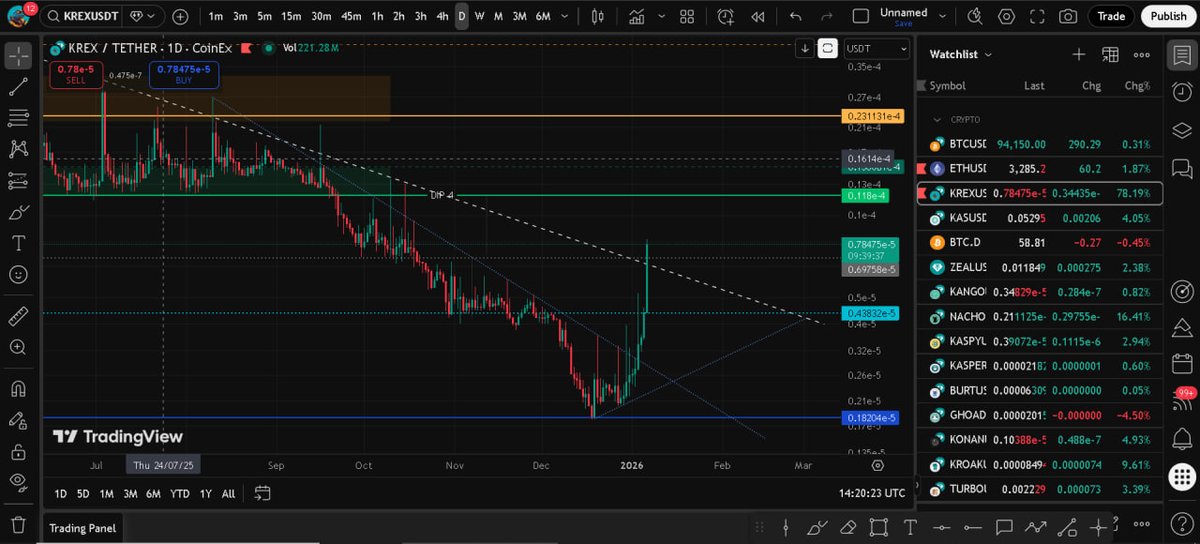Open chart settings hexagon icon
Screen dimensions: 1200x544
coord(1007,16)
